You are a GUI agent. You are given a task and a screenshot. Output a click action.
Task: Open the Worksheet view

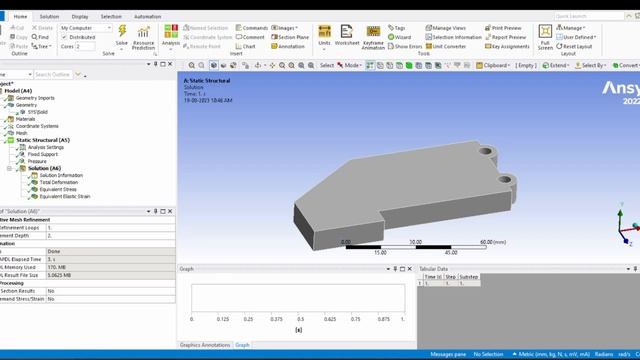(x=347, y=35)
